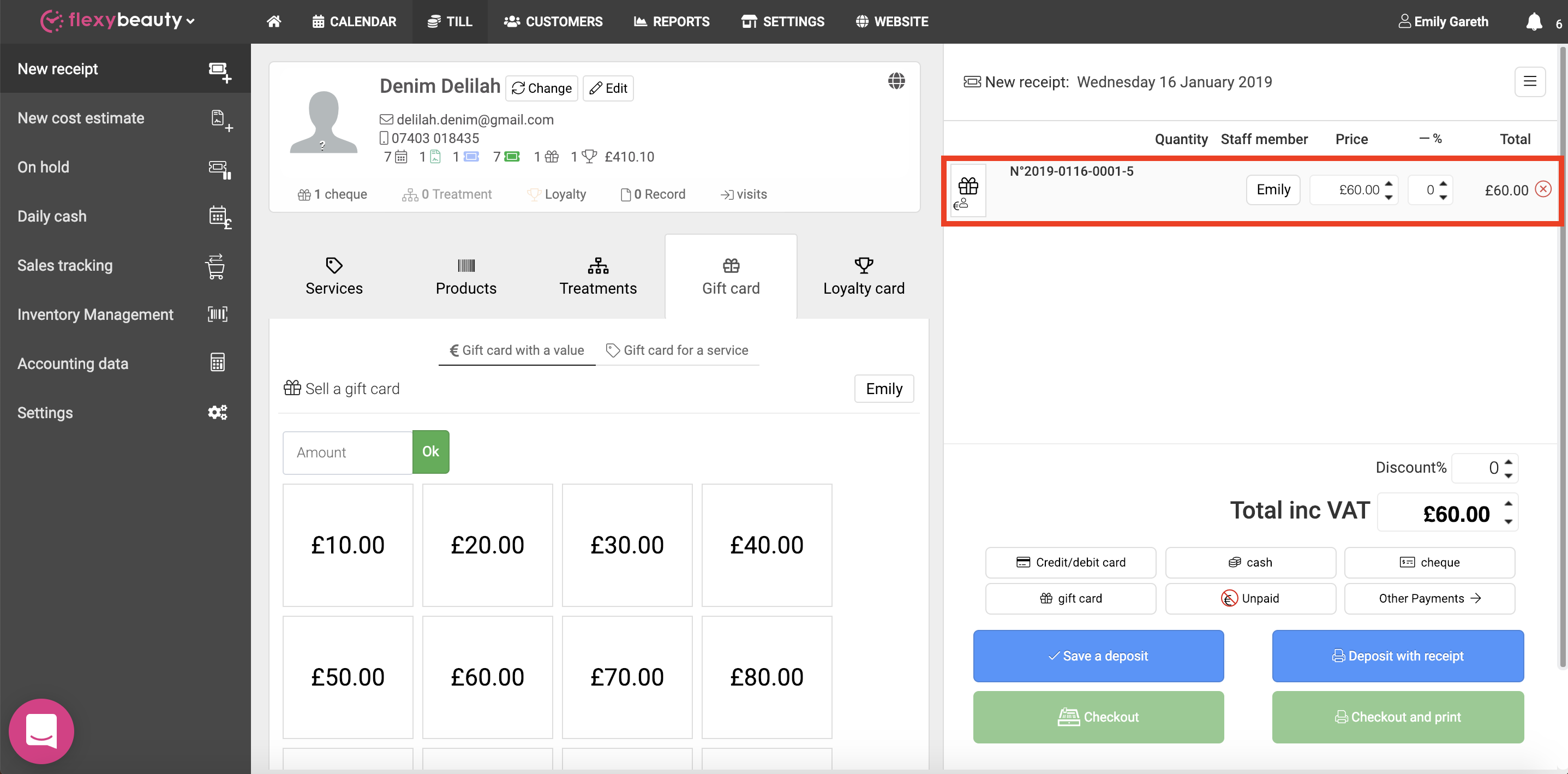Click the gift card item icon in receipt

coord(968,190)
